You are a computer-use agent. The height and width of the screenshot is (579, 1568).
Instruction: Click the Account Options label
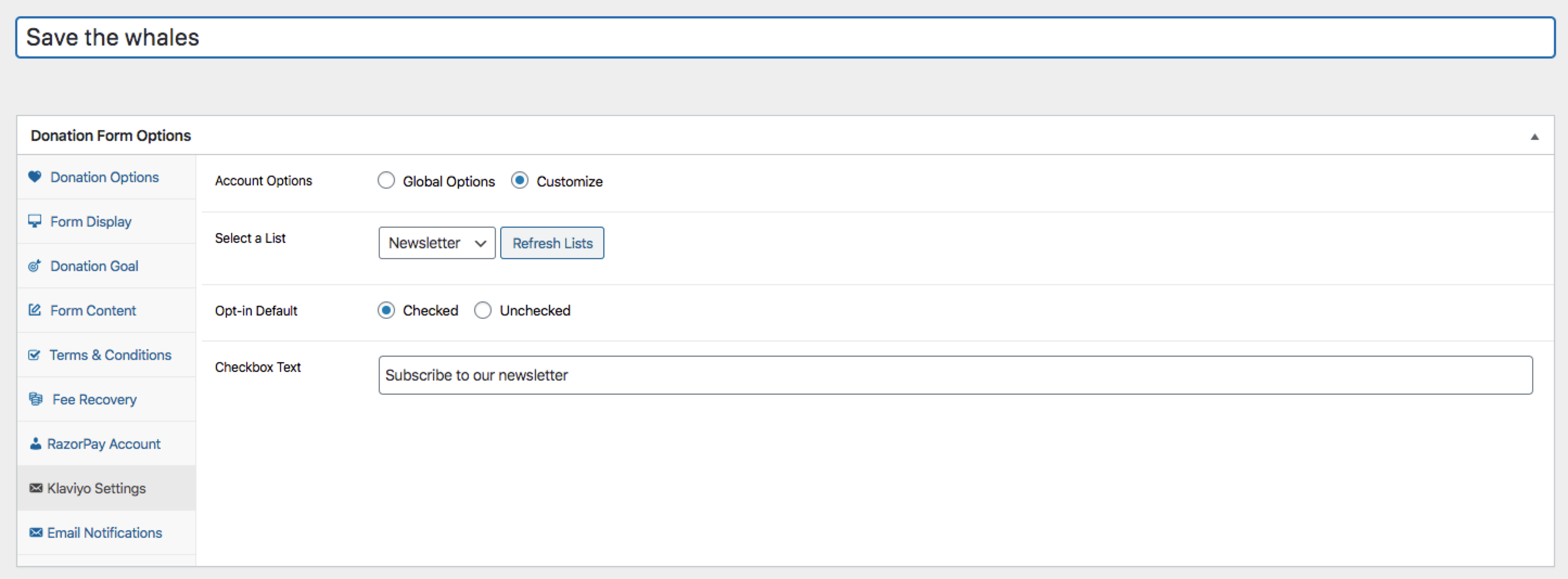point(263,181)
